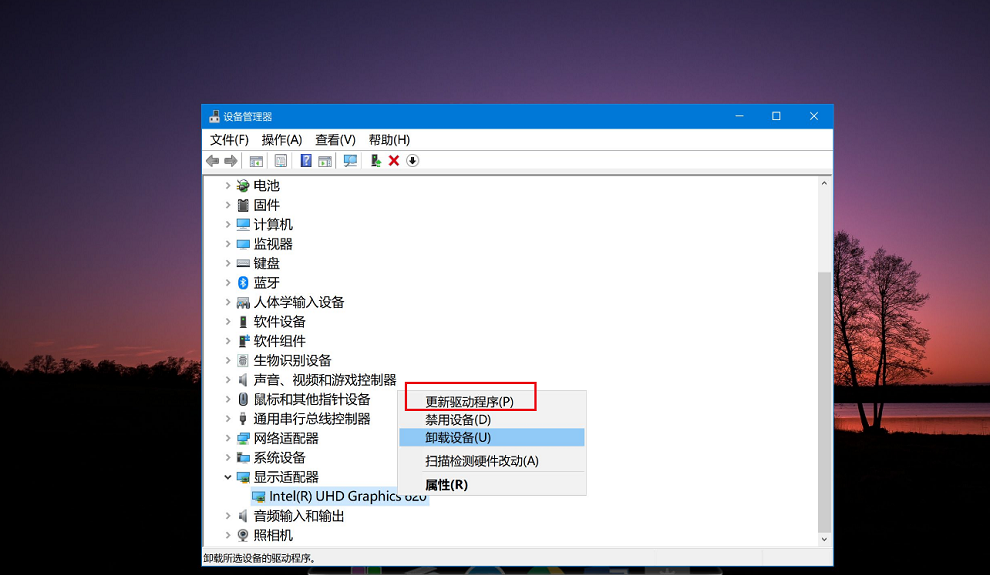Expand the 照相机 category
990x575 pixels.
point(228,535)
